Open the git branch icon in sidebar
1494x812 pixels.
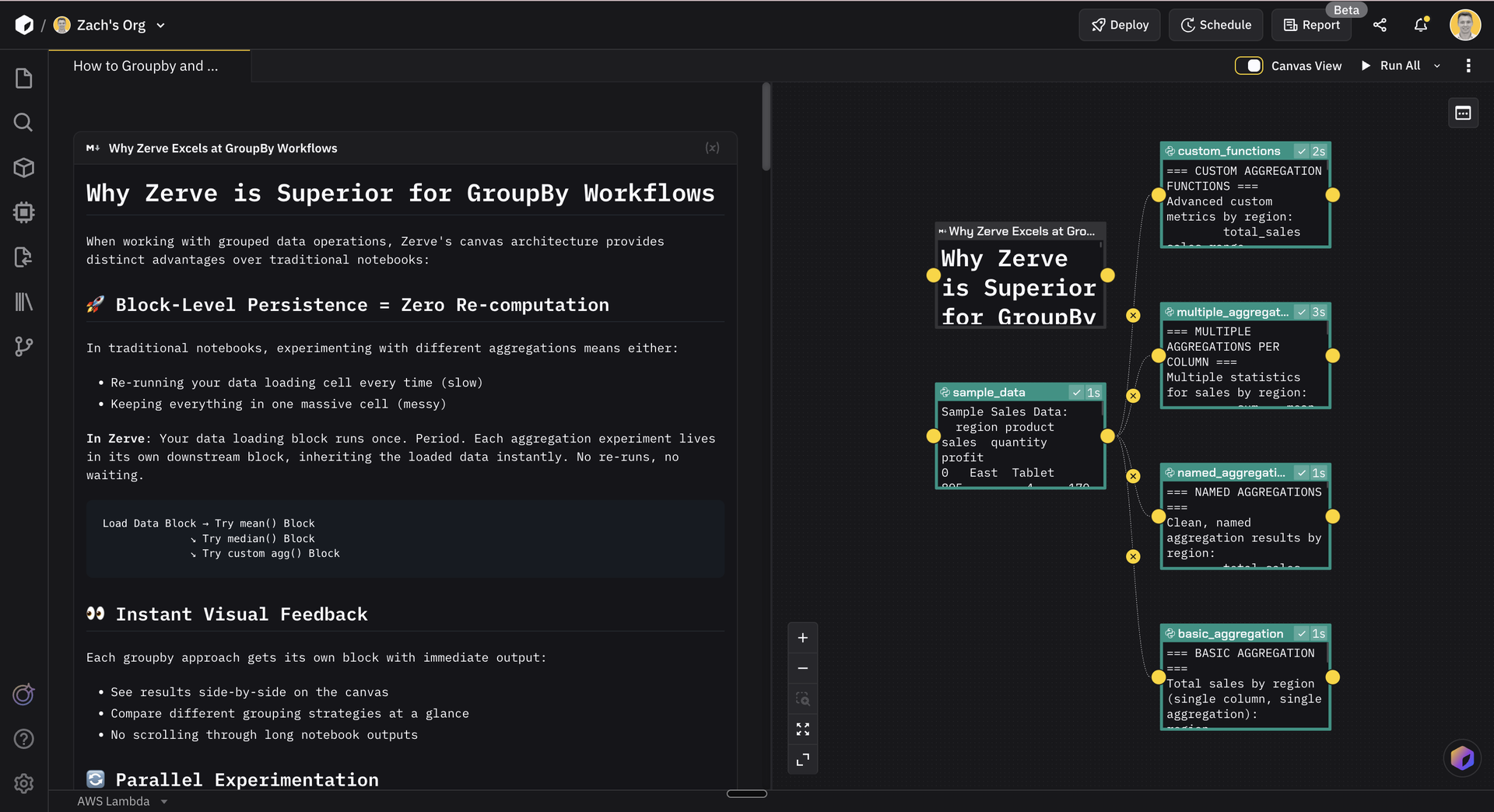(x=24, y=346)
